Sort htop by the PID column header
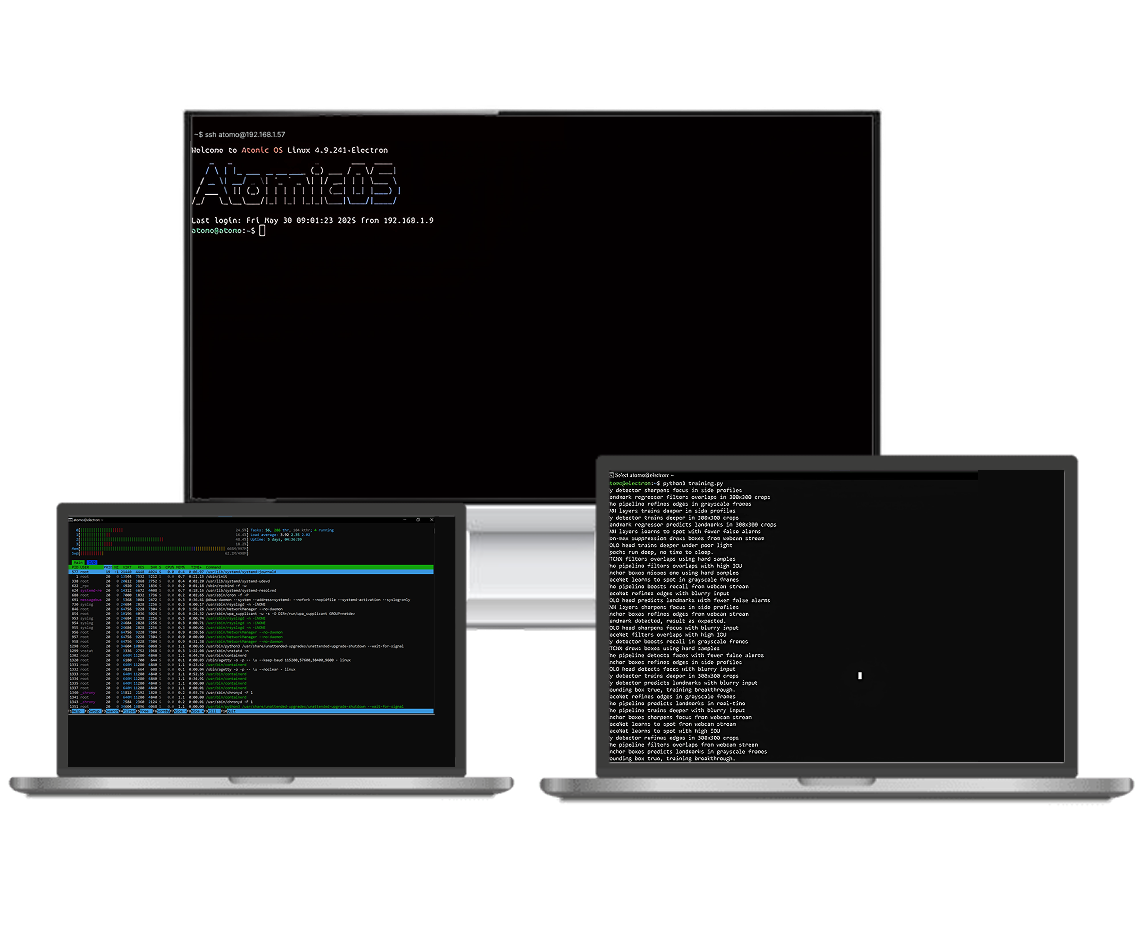 coord(74,567)
